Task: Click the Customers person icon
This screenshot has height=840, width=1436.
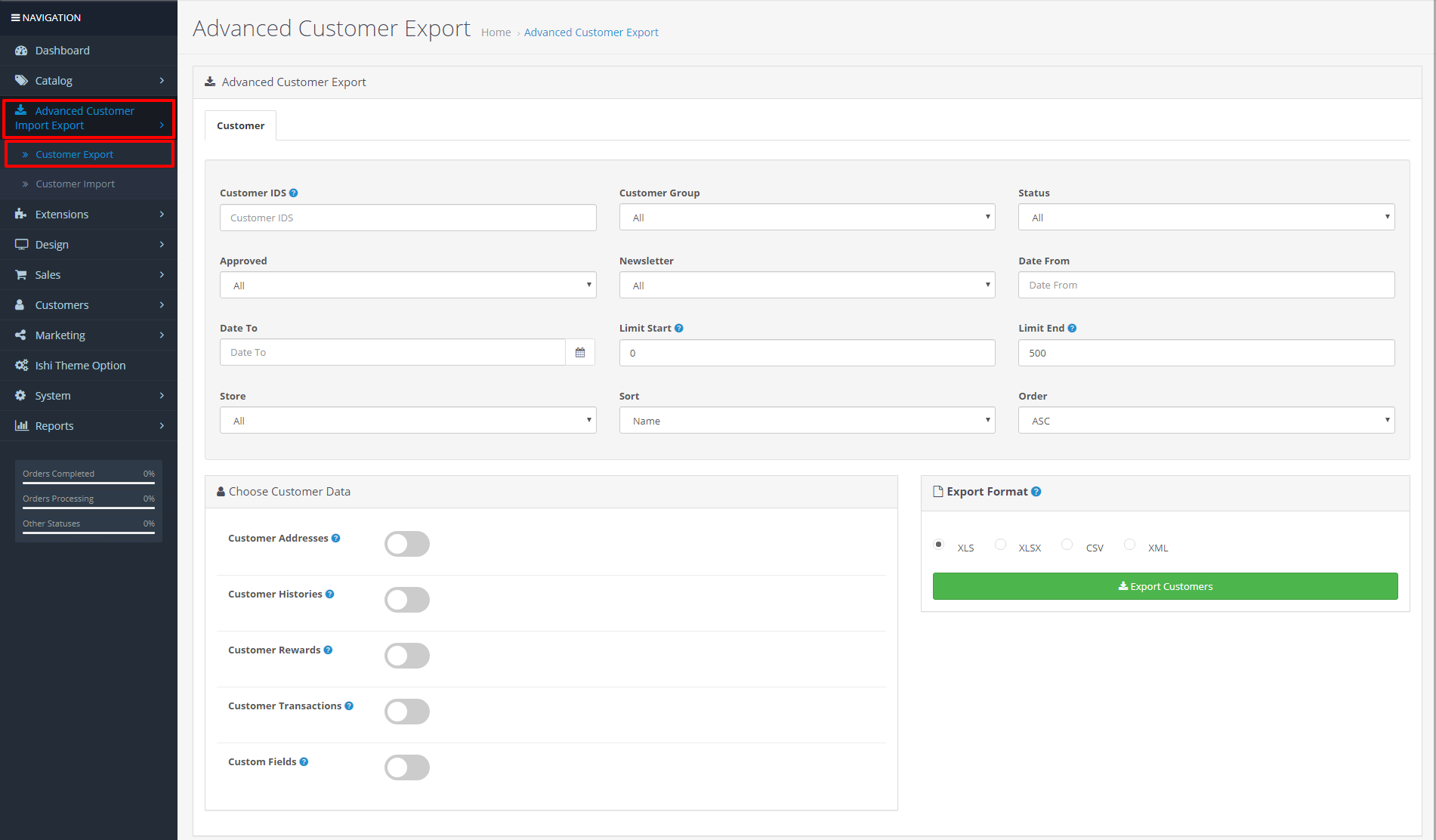Action: point(20,304)
